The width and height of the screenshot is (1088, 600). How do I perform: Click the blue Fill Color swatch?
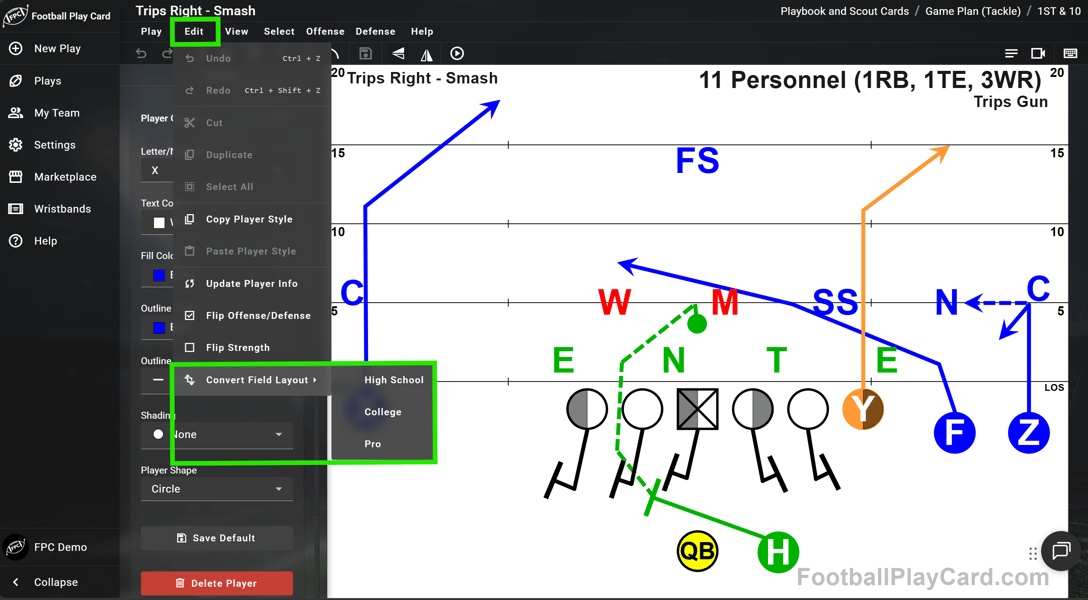159,275
